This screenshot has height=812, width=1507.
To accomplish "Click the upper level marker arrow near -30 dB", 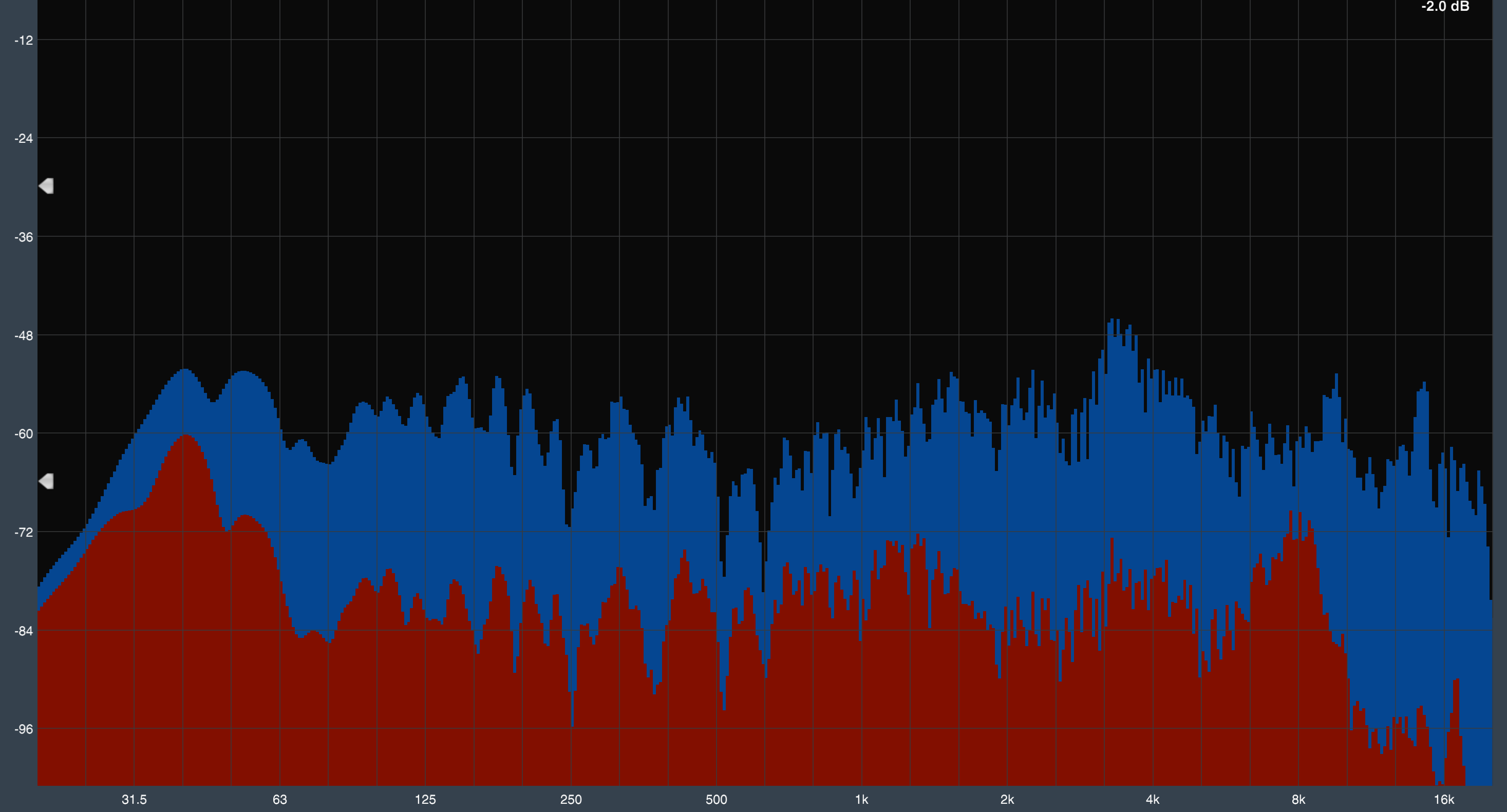I will [46, 186].
